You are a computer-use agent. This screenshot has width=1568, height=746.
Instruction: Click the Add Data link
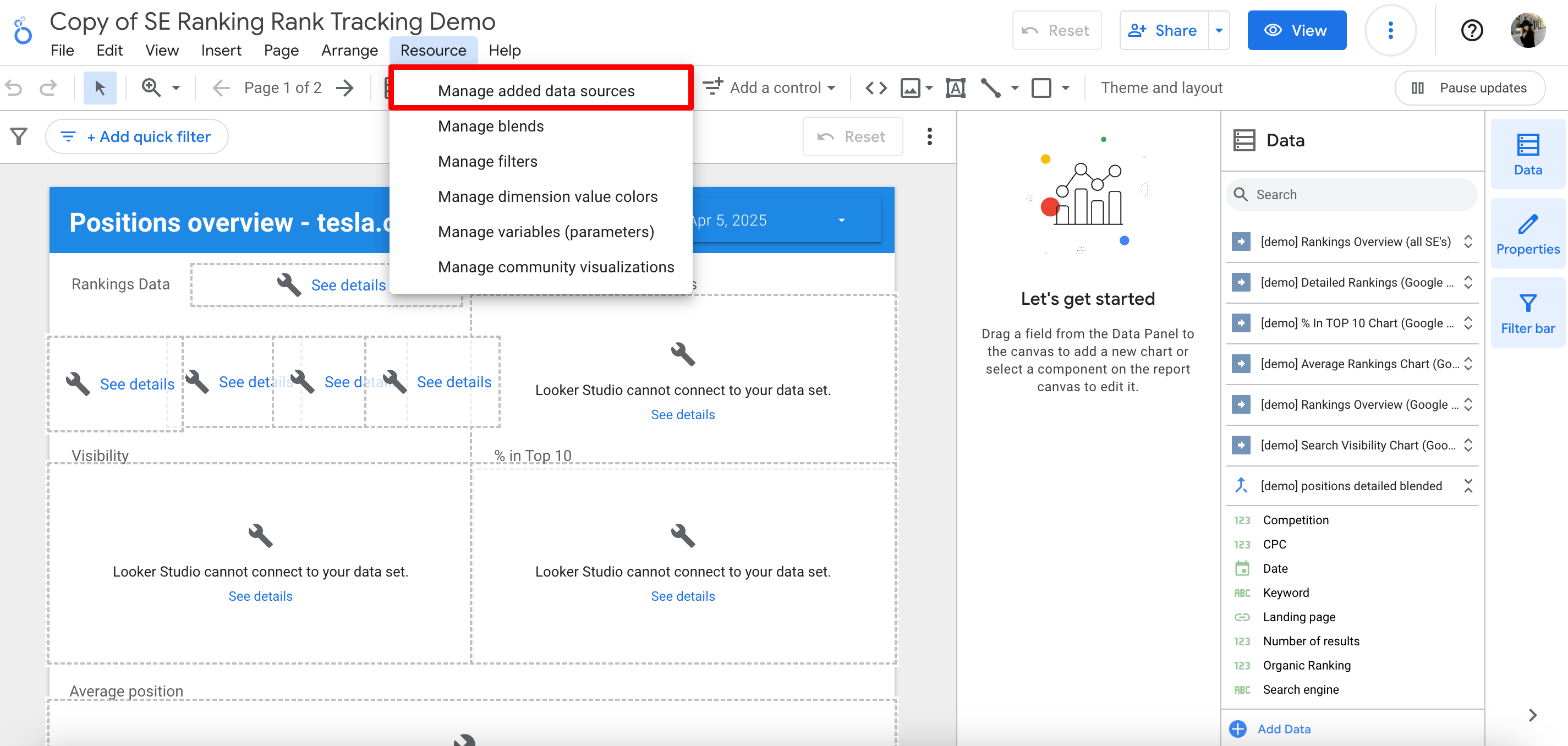[x=1284, y=729]
